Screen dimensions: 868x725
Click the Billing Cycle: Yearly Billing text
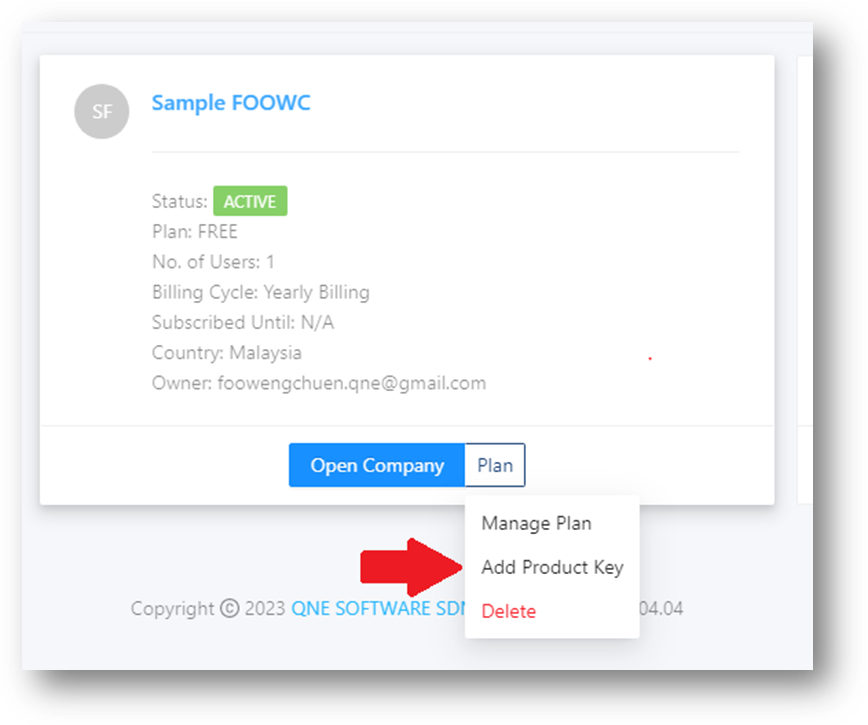(x=261, y=292)
